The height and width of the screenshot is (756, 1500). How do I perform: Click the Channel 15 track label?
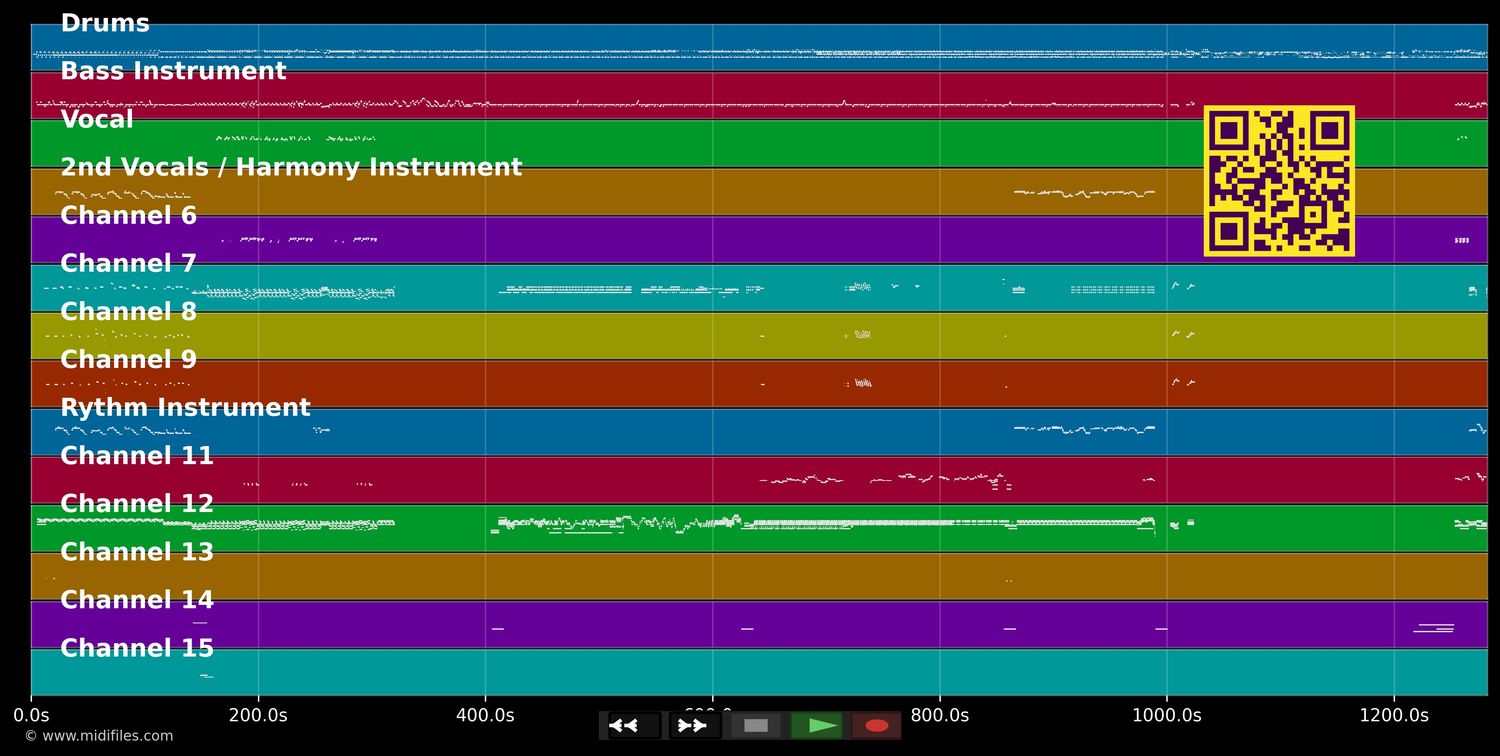pyautogui.click(x=137, y=649)
